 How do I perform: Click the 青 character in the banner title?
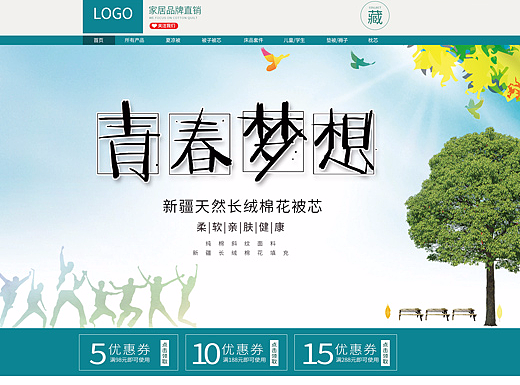point(128,142)
